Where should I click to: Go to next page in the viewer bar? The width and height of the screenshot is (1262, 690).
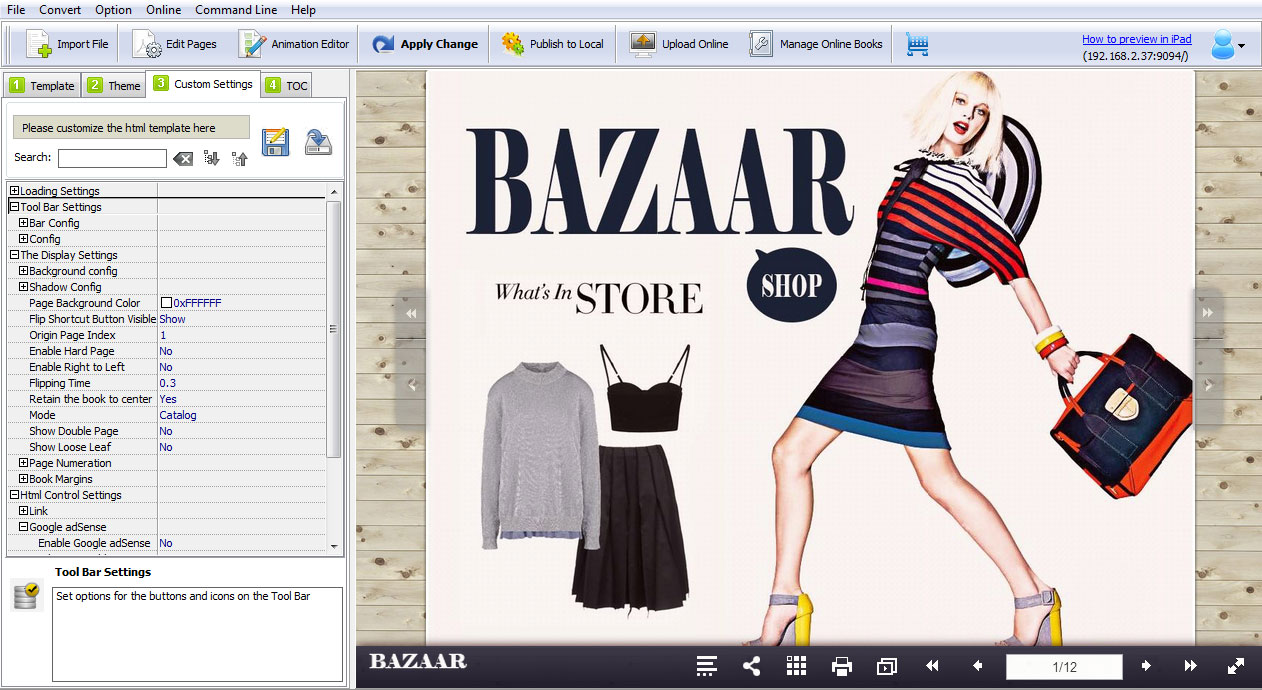[1146, 666]
